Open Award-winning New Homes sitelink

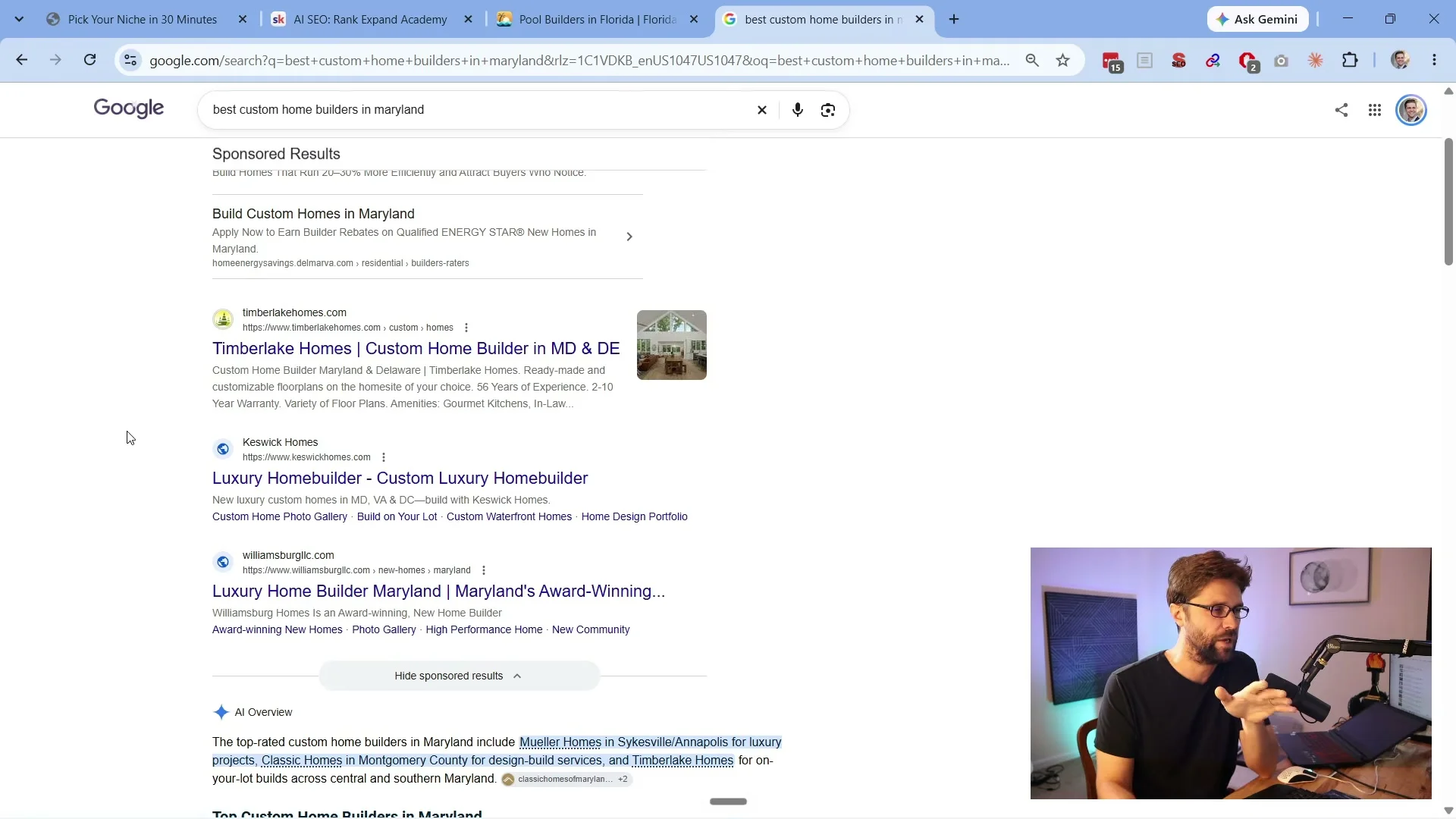pos(278,629)
